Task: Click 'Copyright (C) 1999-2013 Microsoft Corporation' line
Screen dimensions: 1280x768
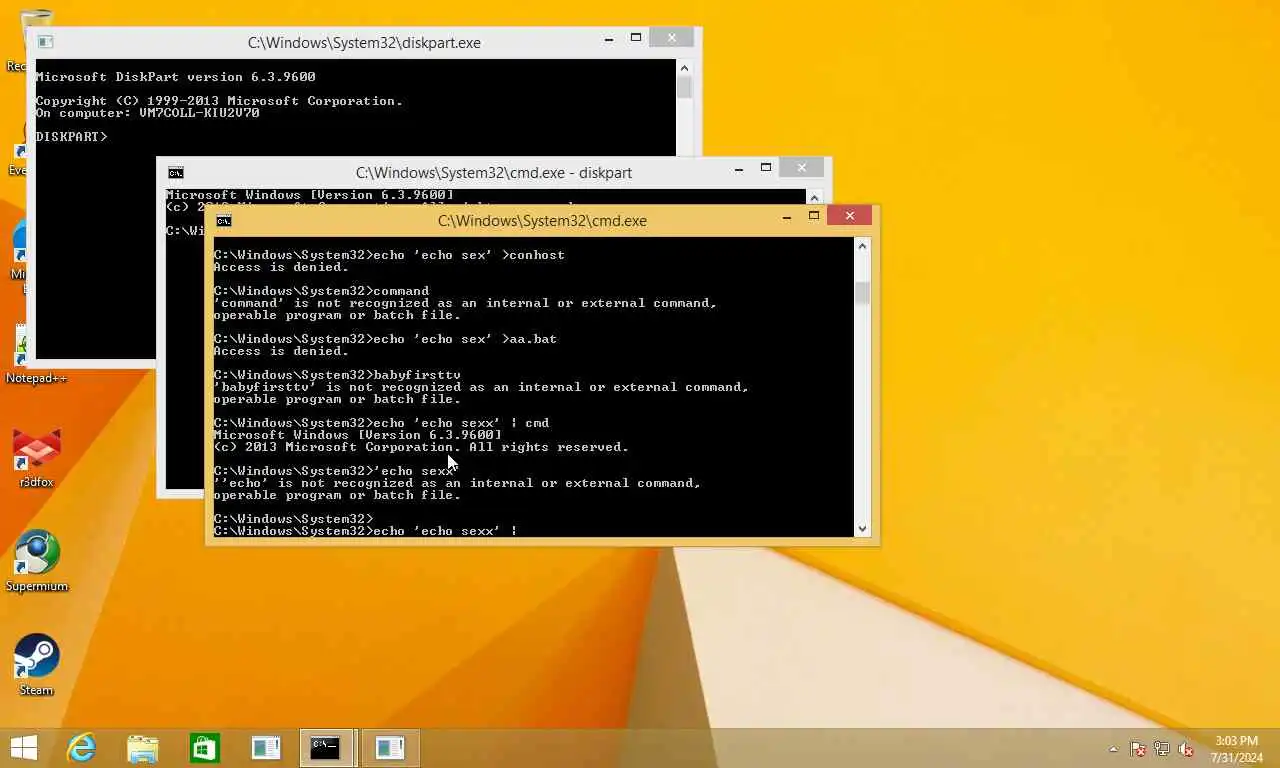Action: (x=219, y=101)
